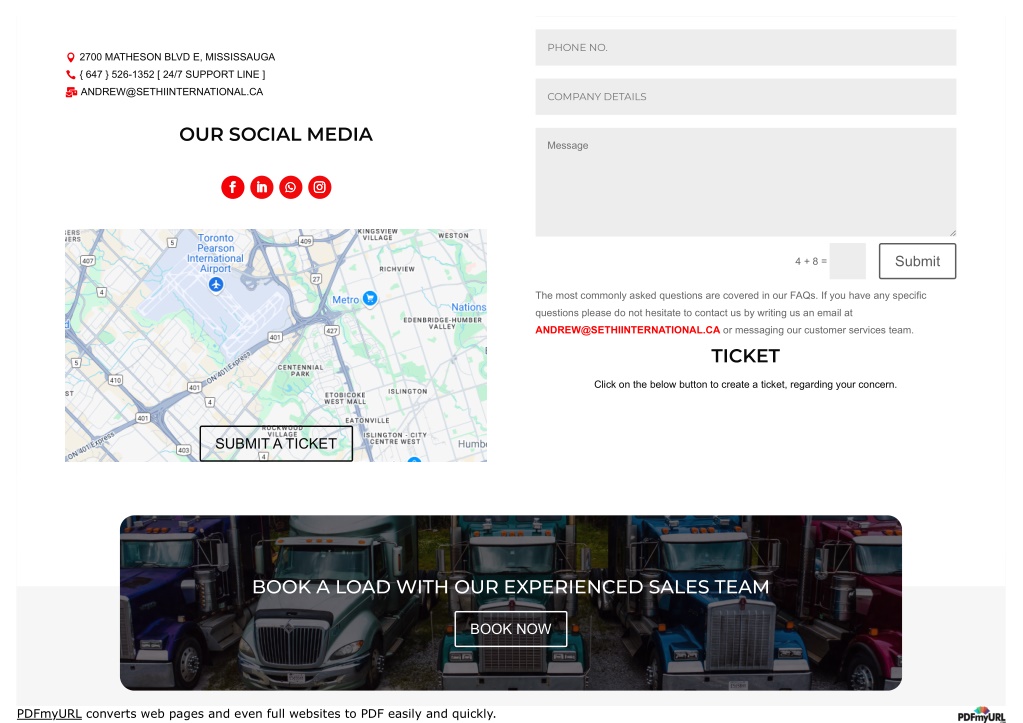This screenshot has width=1023, height=723.
Task: Open the PDFmyURL text link
Action: coord(49,714)
